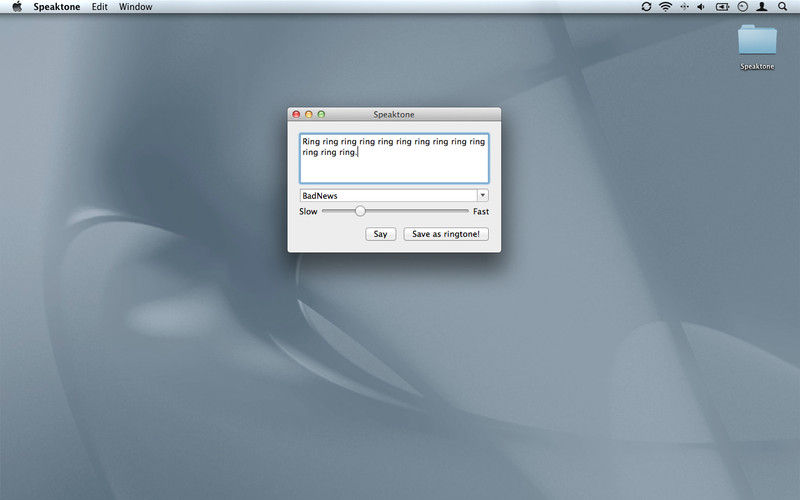Image resolution: width=800 pixels, height=500 pixels.
Task: Open the user account menu icon
Action: (x=762, y=7)
